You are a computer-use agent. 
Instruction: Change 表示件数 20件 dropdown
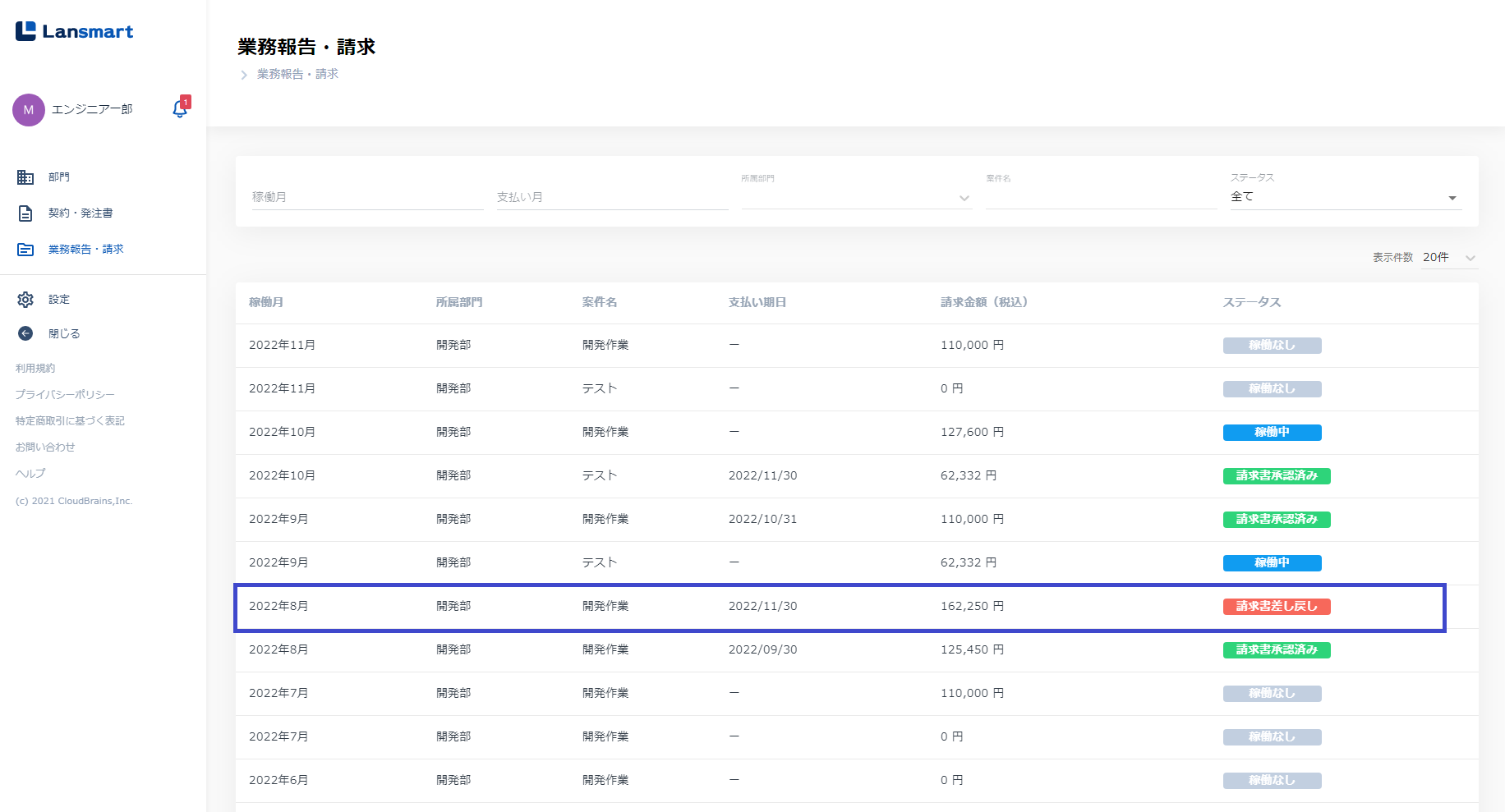[1449, 258]
